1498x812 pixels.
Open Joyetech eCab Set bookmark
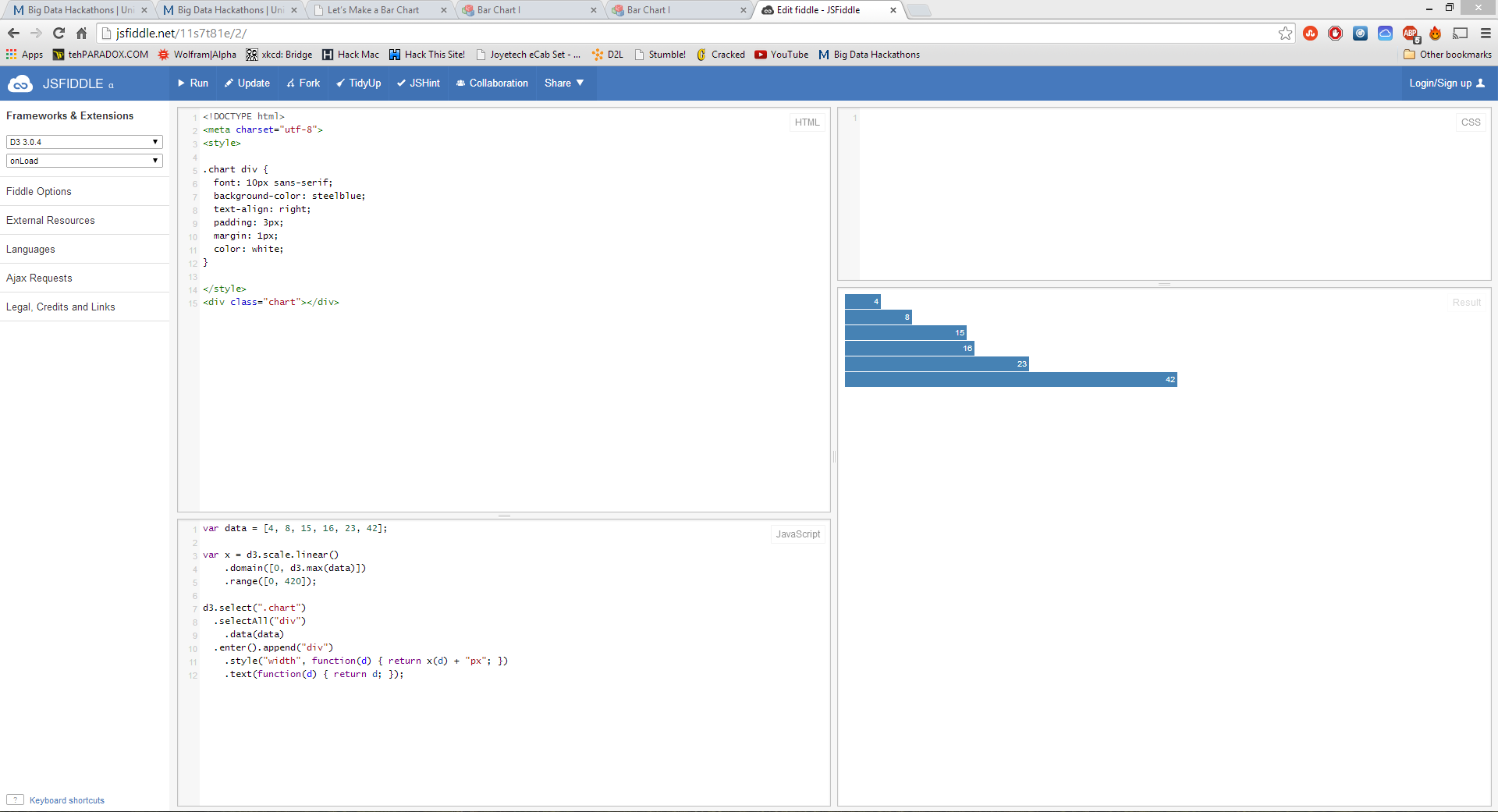528,55
